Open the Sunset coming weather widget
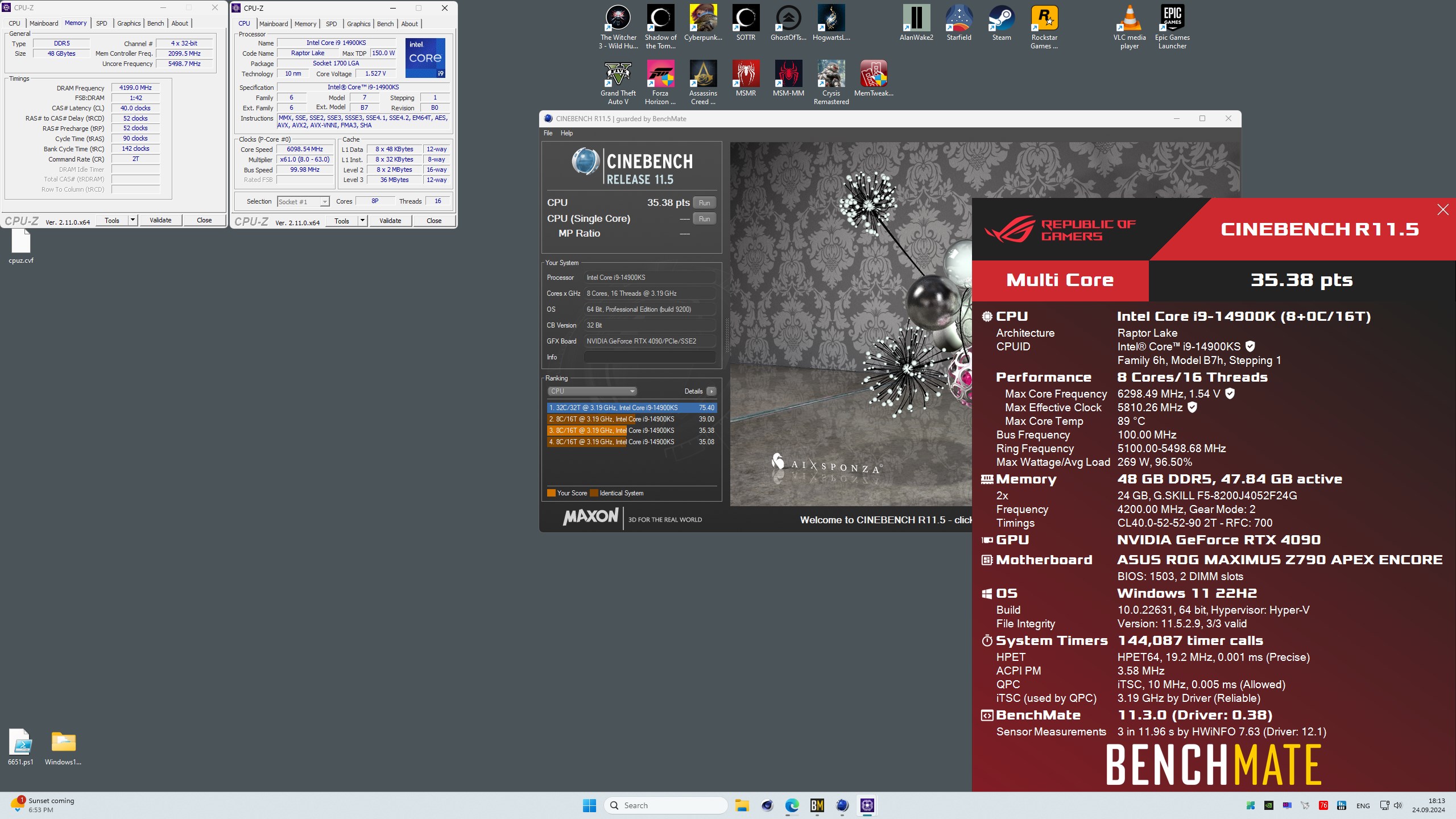This screenshot has width=1456, height=819. [x=43, y=805]
